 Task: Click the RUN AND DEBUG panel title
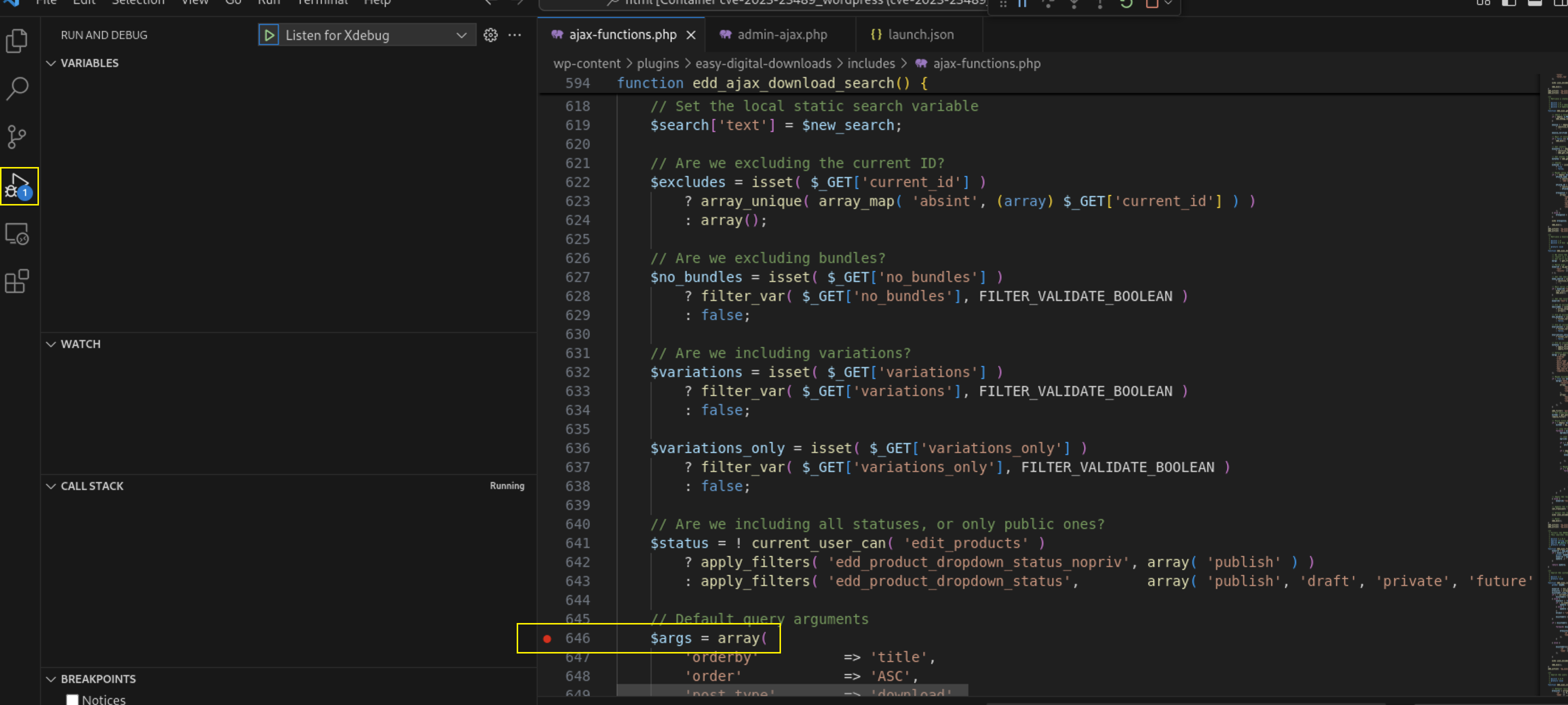(104, 35)
